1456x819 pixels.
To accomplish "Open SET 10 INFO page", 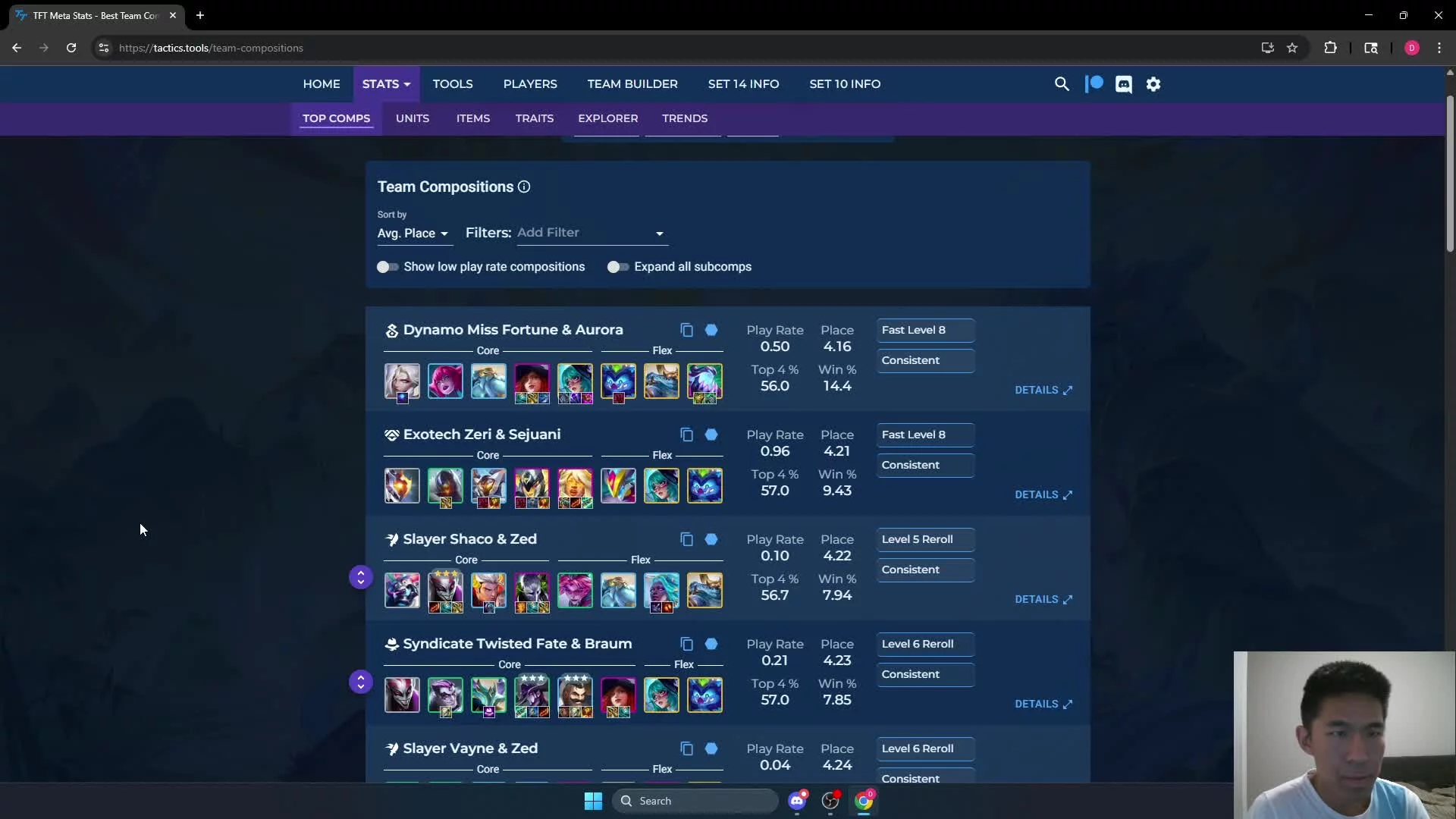I will point(845,84).
